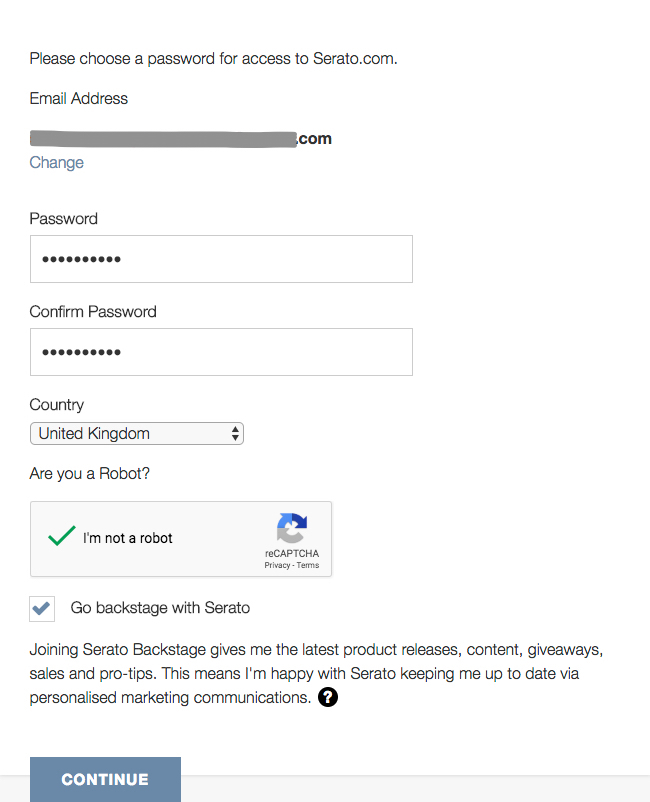Click the green reCAPTCHA checkmark
The width and height of the screenshot is (650, 802).
(62, 536)
